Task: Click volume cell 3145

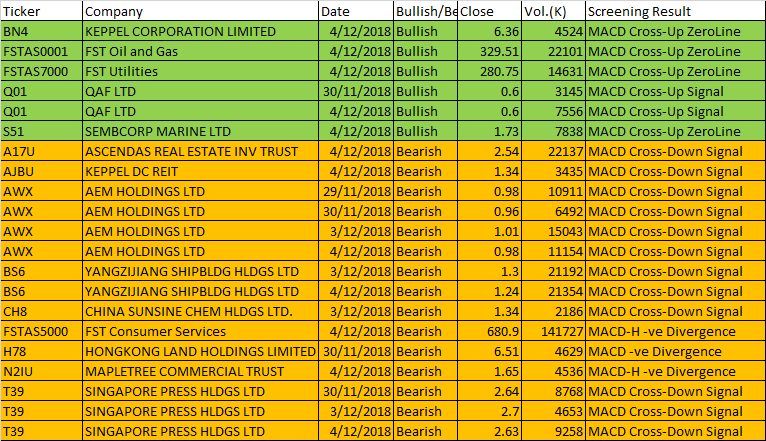Action: tap(553, 91)
